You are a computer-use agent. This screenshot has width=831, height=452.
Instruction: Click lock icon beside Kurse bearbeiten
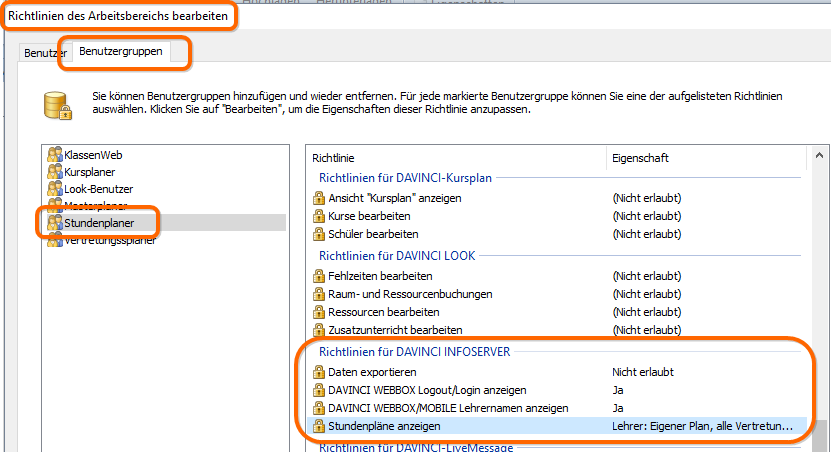pyautogui.click(x=319, y=216)
